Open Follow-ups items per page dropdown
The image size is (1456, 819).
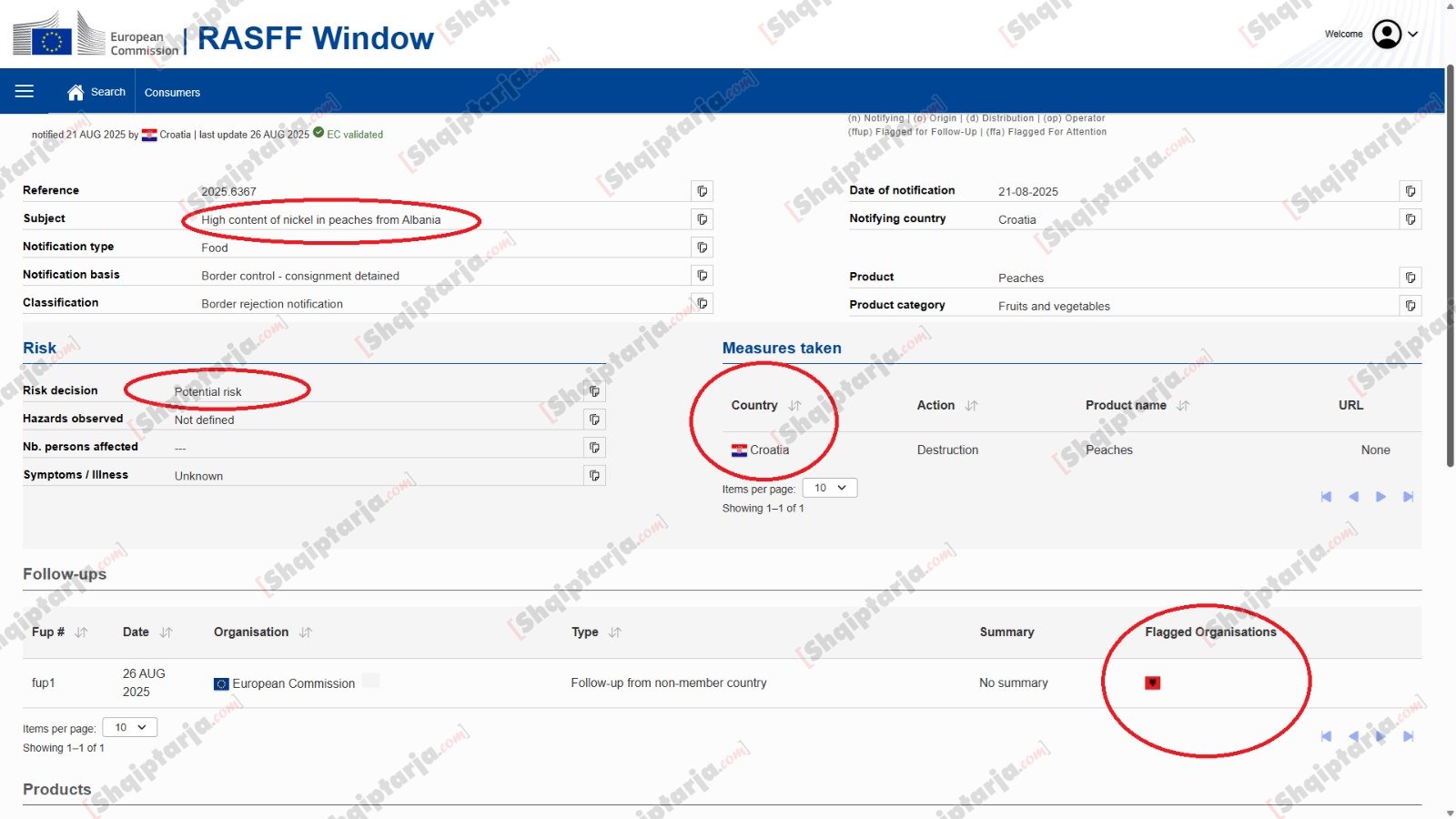click(130, 727)
